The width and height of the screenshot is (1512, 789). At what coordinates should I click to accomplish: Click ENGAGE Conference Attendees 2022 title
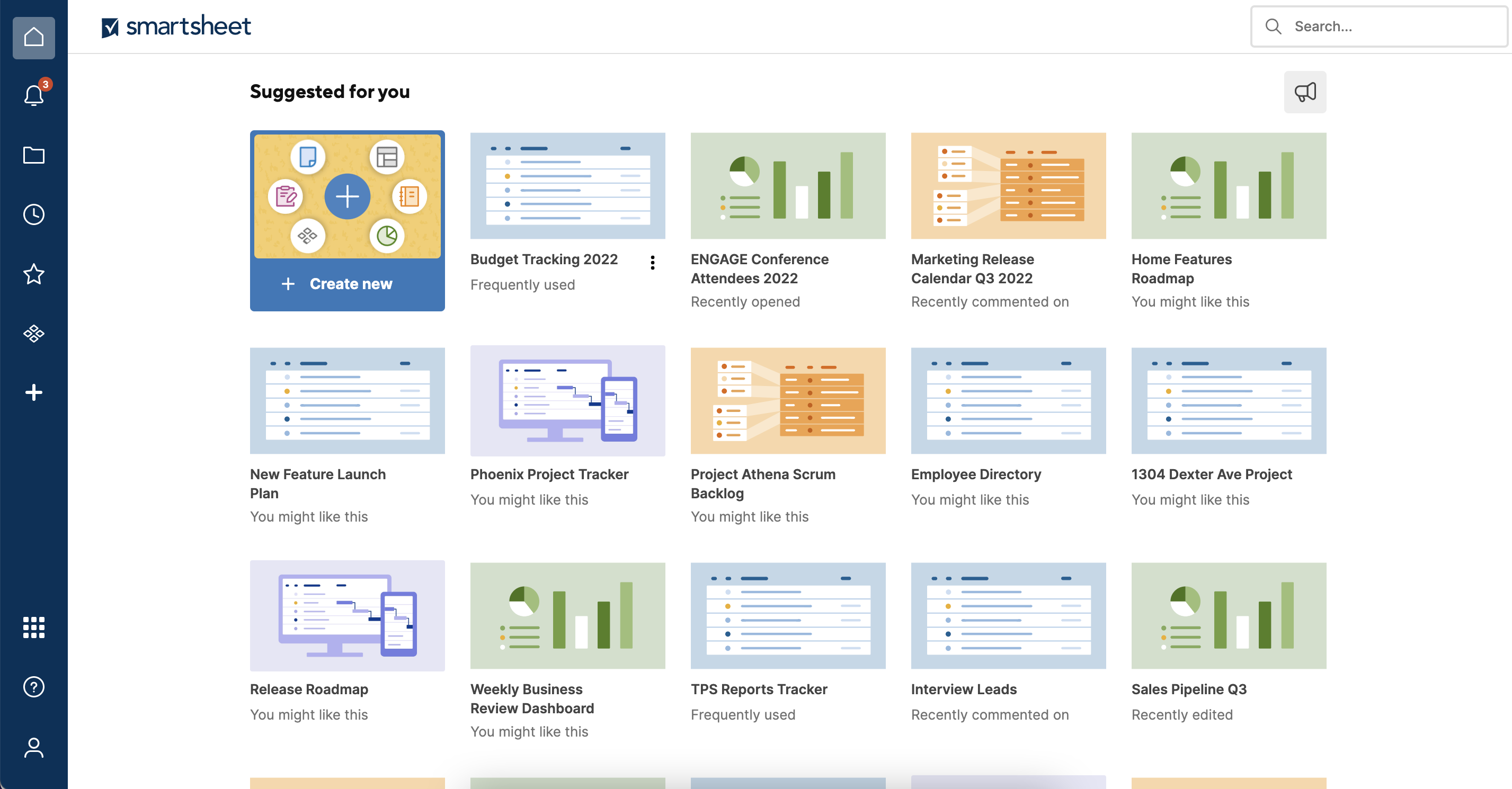(760, 268)
